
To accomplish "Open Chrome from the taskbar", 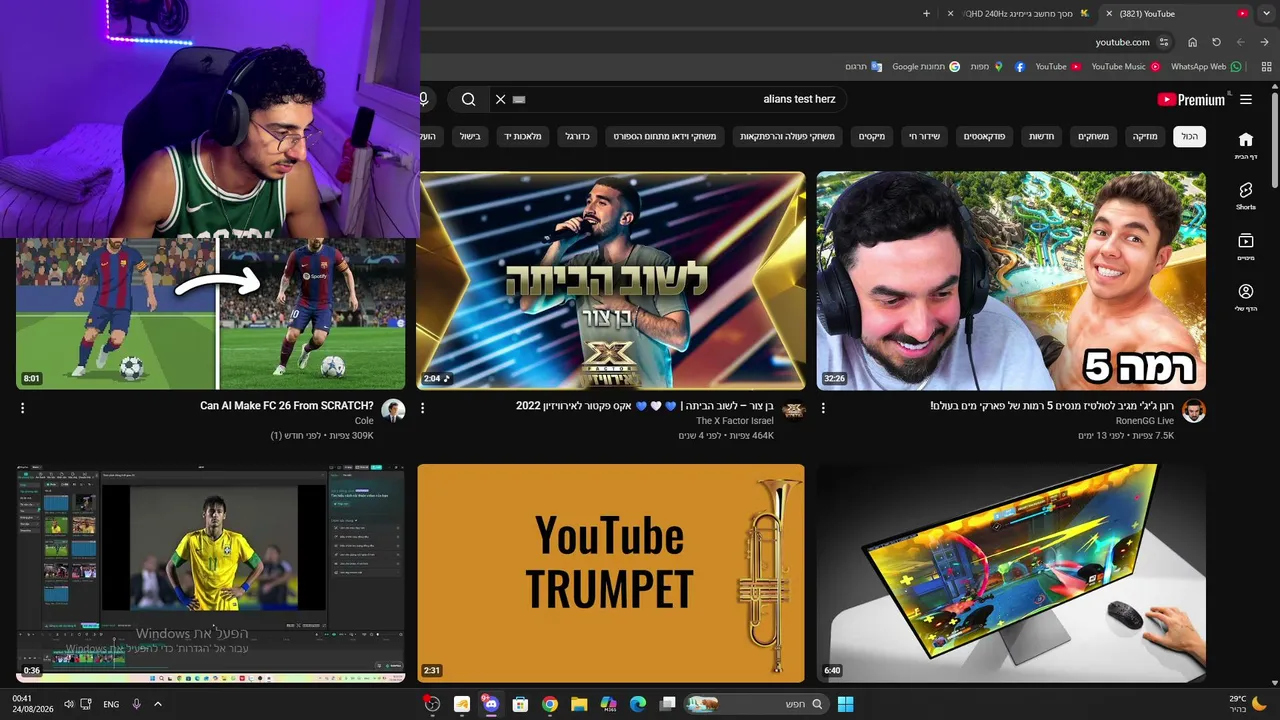I will pos(549,704).
